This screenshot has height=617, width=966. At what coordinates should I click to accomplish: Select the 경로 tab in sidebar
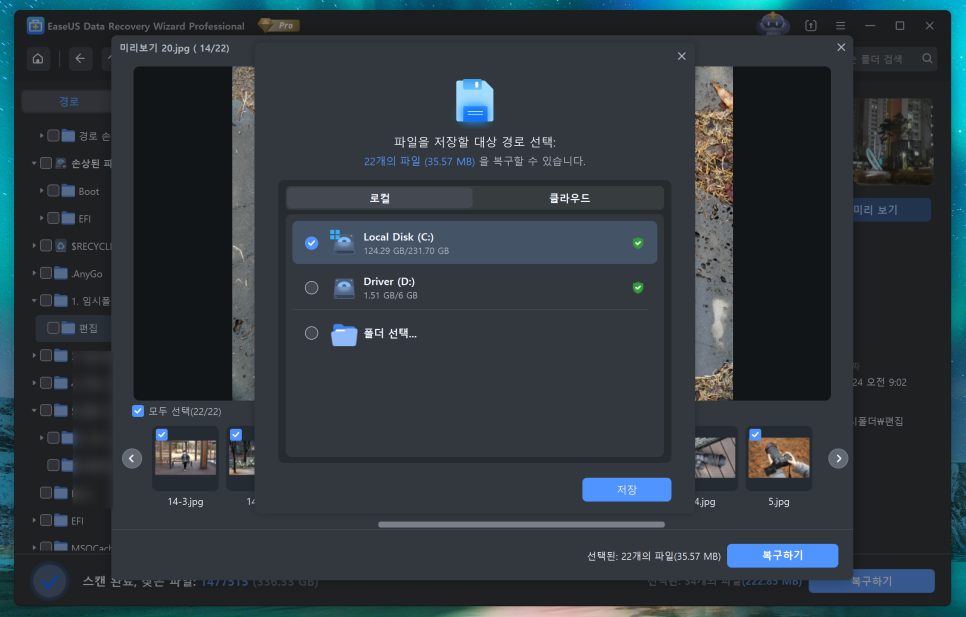tap(68, 101)
